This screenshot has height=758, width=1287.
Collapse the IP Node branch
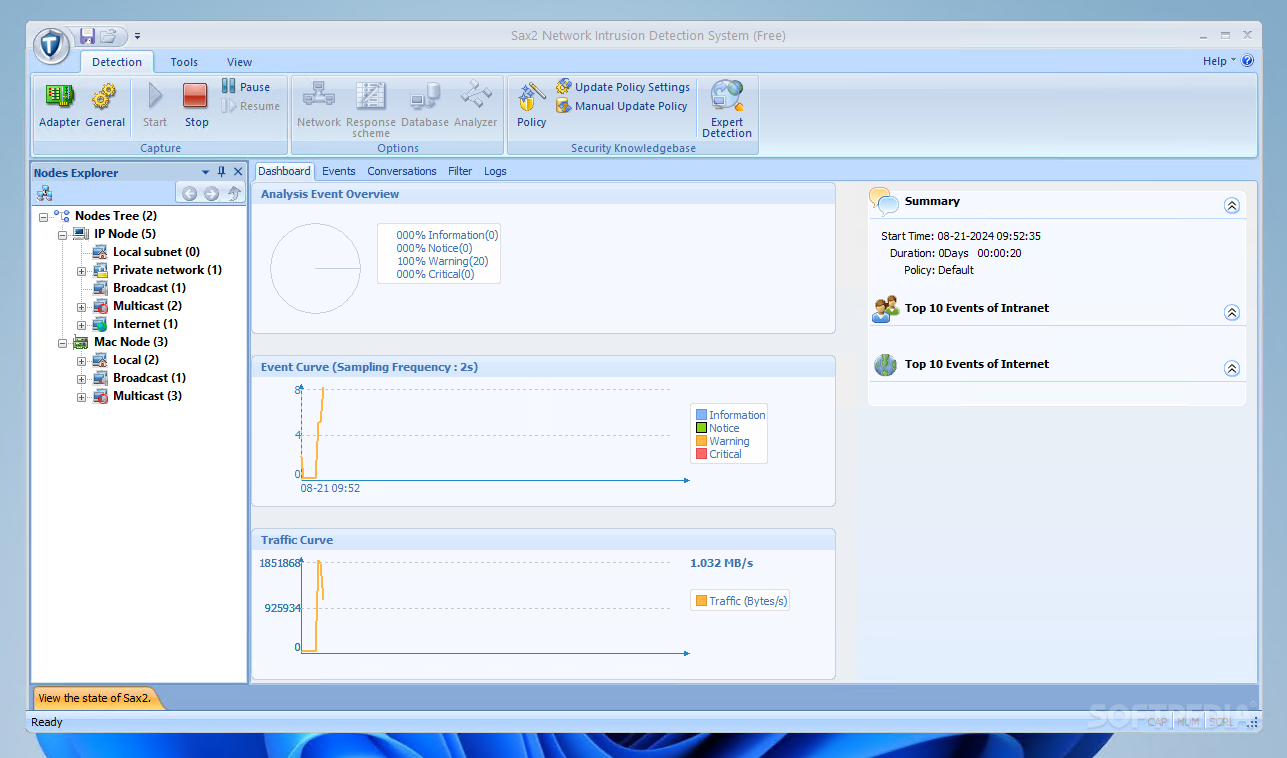pyautogui.click(x=62, y=234)
